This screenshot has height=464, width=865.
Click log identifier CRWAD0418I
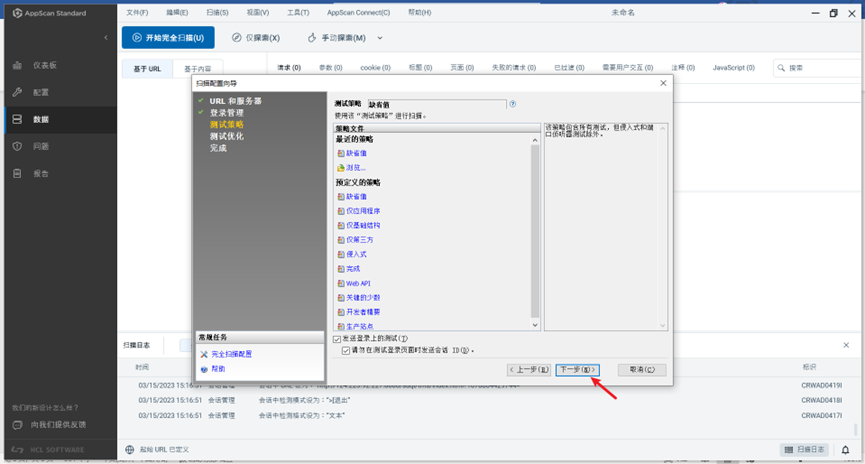coord(821,401)
